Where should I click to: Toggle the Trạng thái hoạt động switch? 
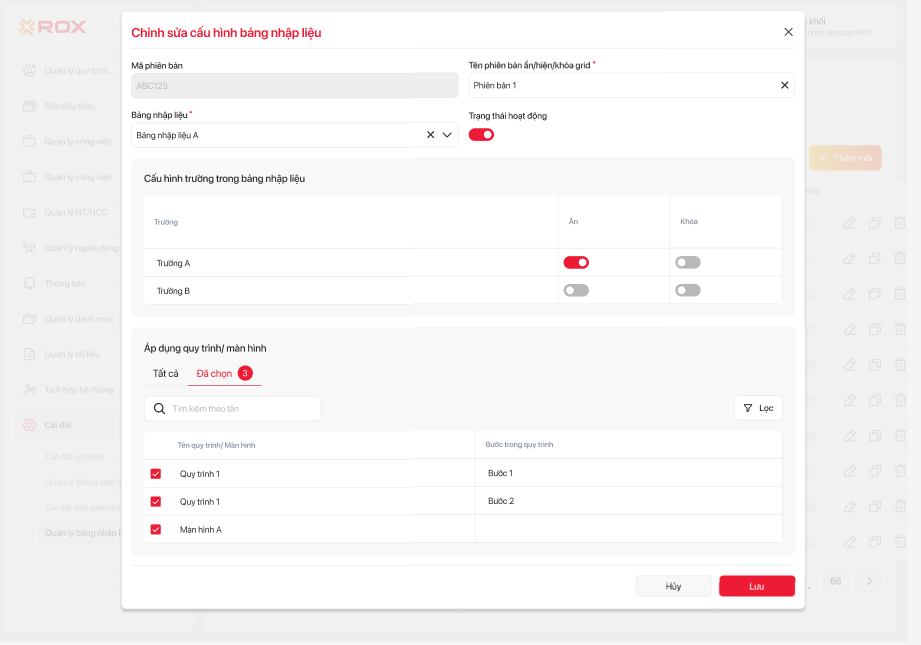(481, 134)
